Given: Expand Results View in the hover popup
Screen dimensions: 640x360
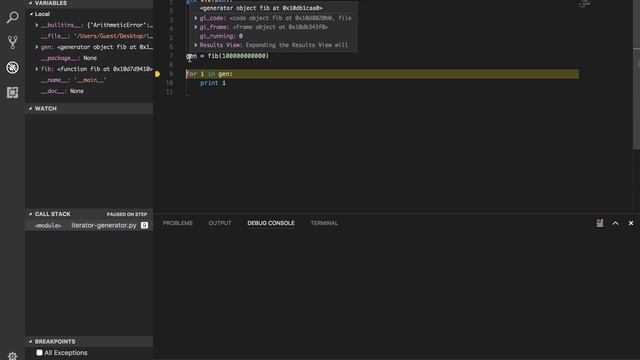Looking at the screenshot, I should click(196, 45).
